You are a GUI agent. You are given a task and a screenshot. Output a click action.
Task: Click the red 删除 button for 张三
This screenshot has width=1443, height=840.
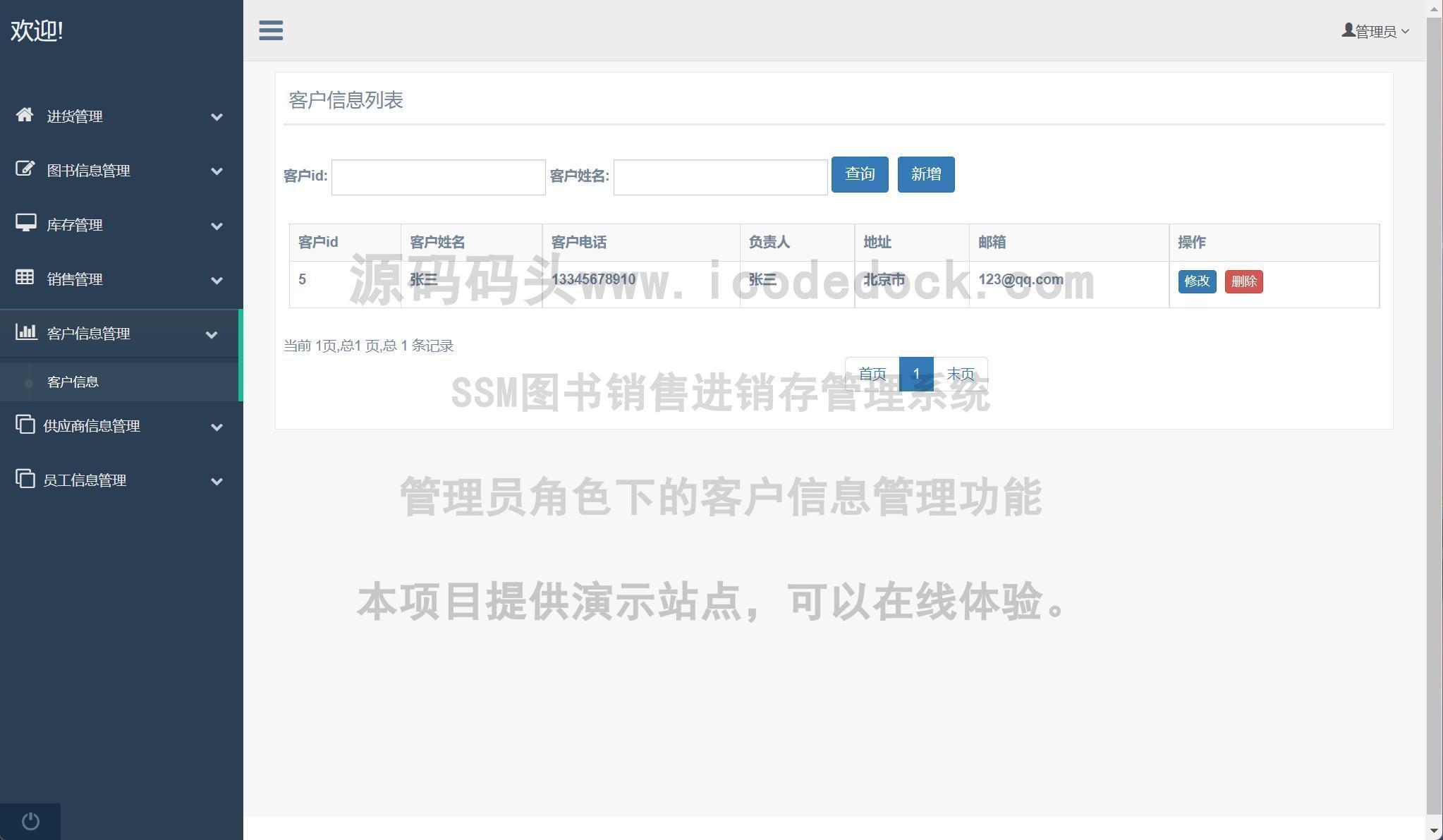click(x=1243, y=281)
